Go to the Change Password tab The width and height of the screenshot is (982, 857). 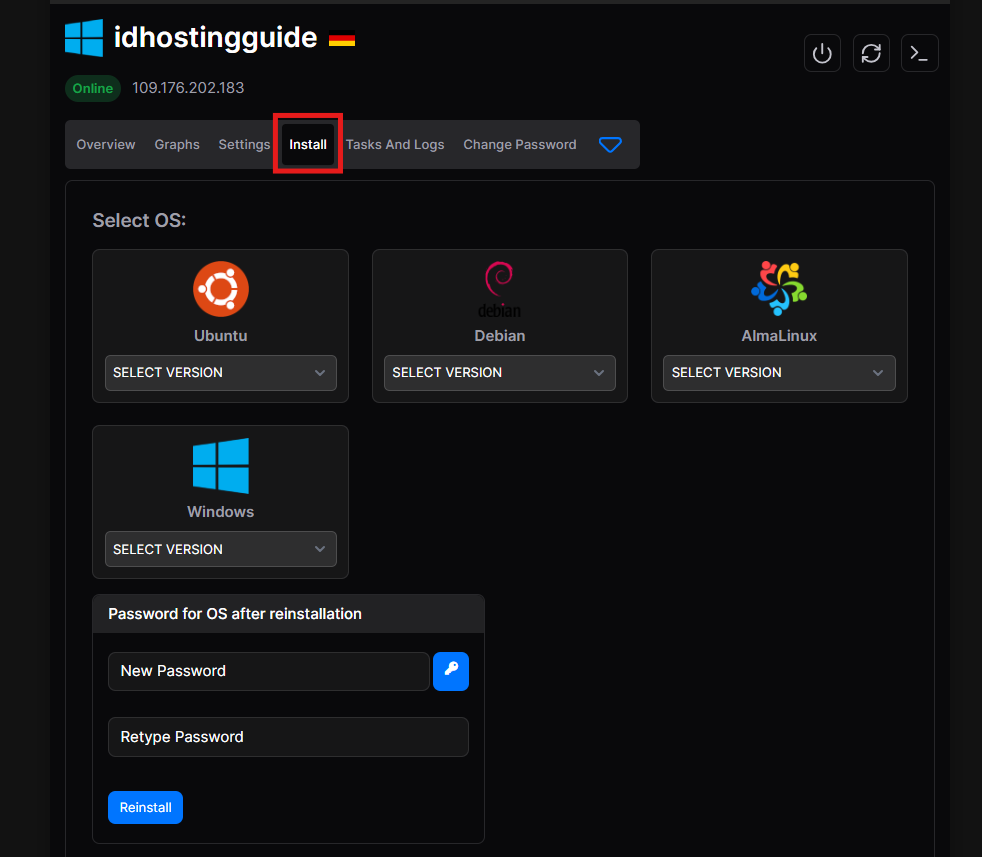520,145
